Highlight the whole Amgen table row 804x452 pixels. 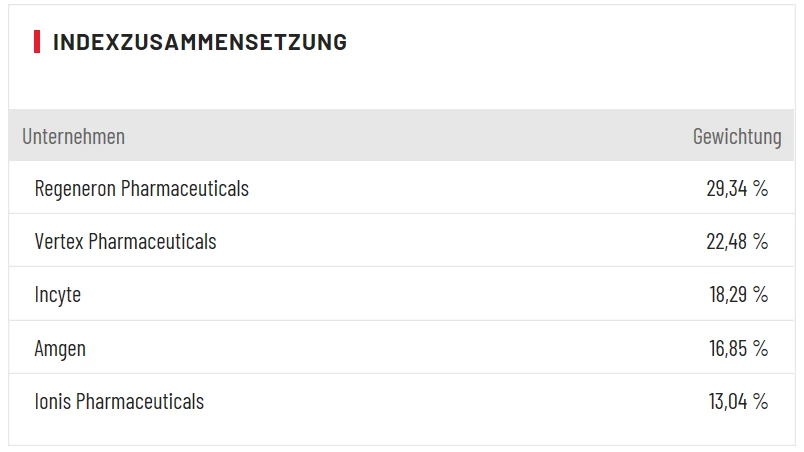400,348
